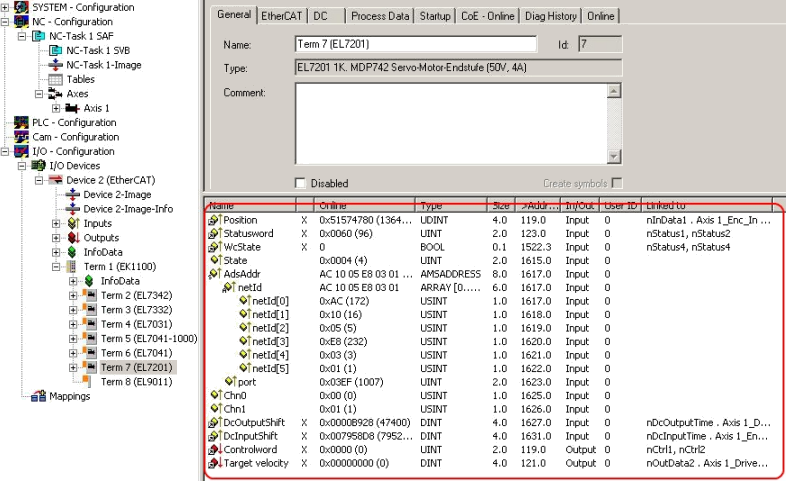Click the NC-Task 1 SAF icon
The width and height of the screenshot is (786, 481).
[39, 36]
